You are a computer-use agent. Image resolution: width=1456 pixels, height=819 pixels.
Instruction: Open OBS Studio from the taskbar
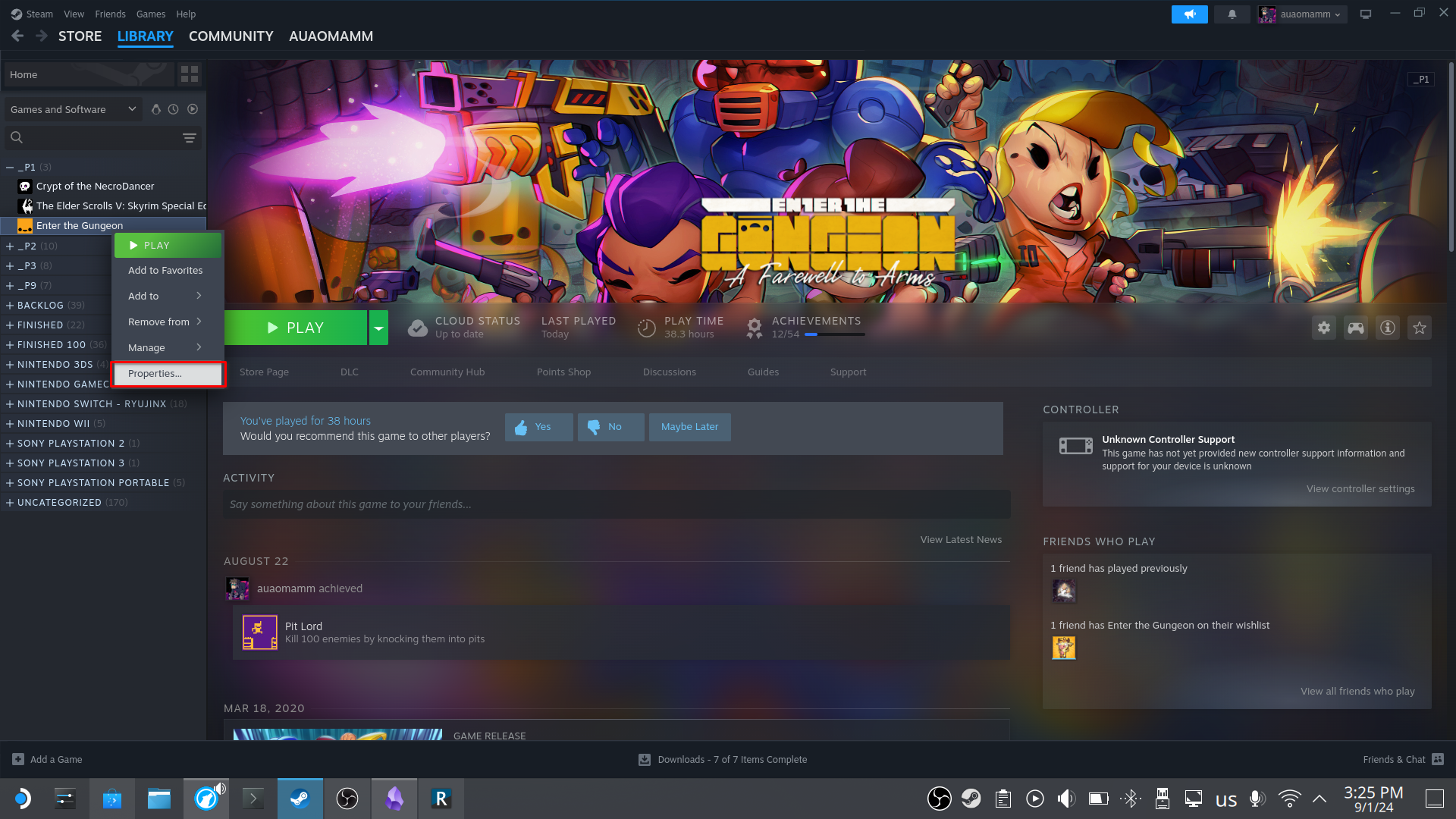(347, 799)
